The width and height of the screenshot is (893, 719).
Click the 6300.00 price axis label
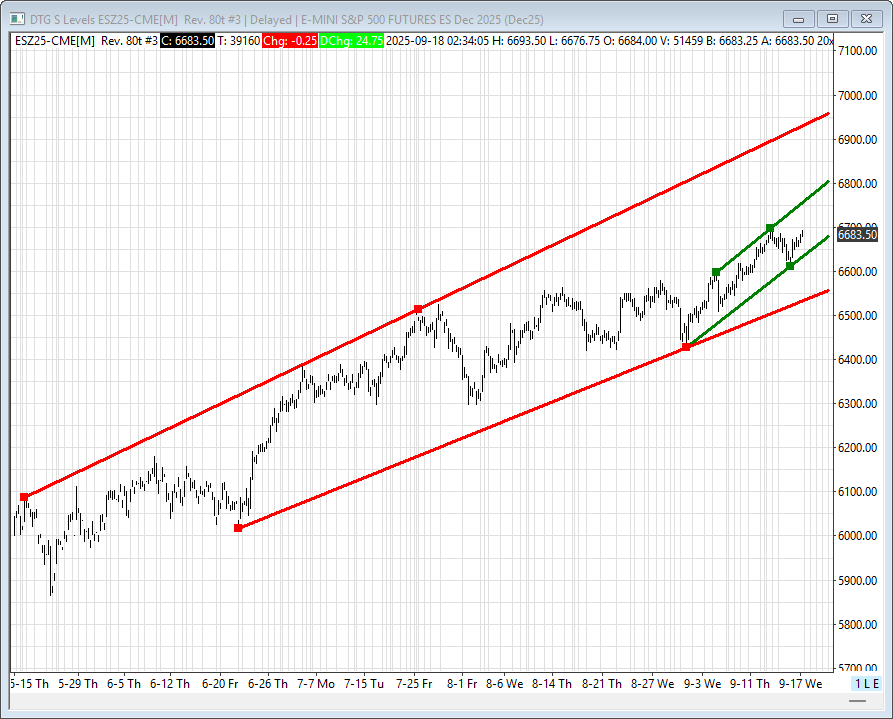(857, 403)
